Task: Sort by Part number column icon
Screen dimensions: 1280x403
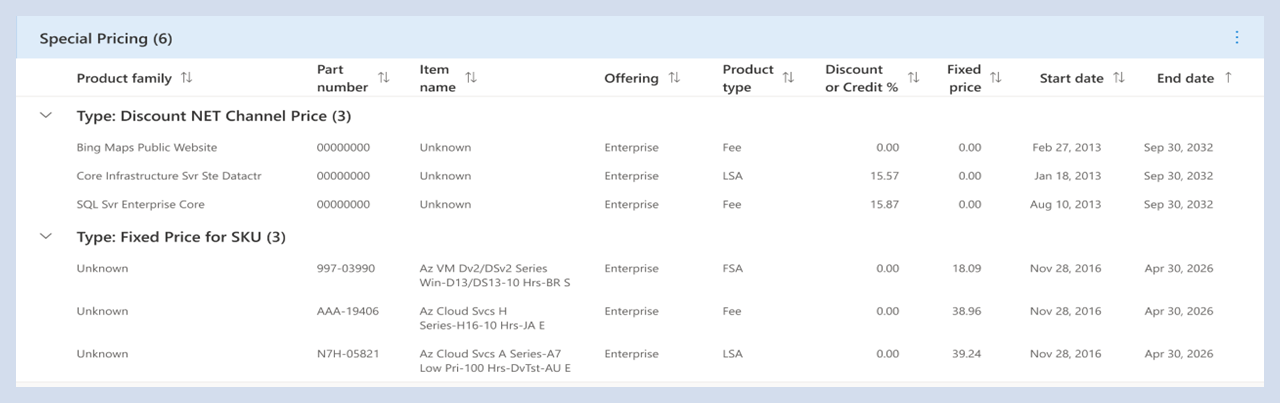Action: pos(384,78)
